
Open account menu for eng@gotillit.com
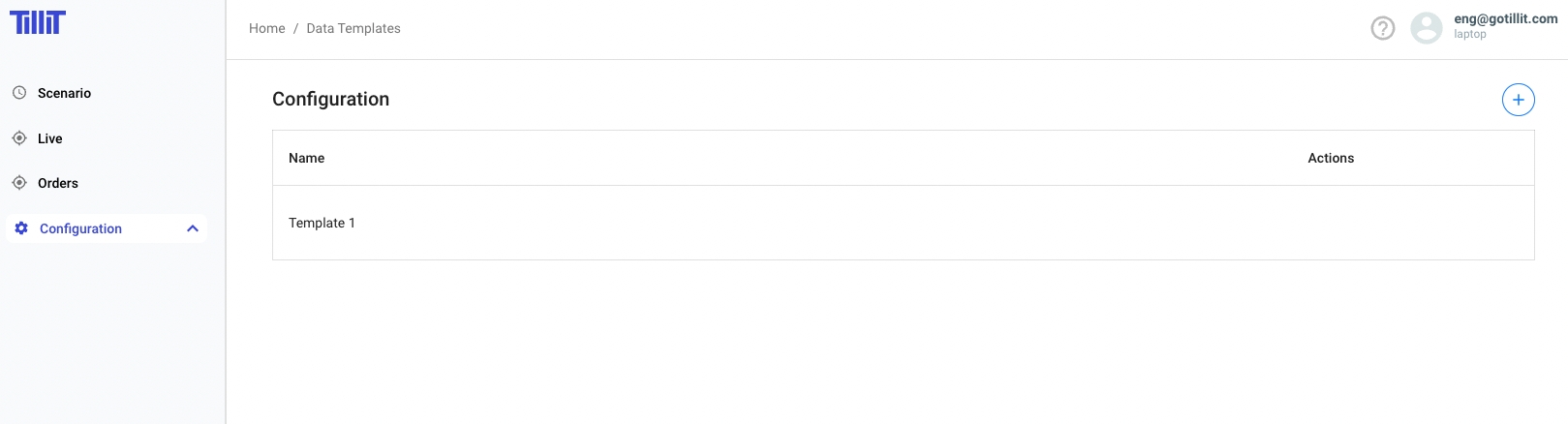pyautogui.click(x=1505, y=18)
